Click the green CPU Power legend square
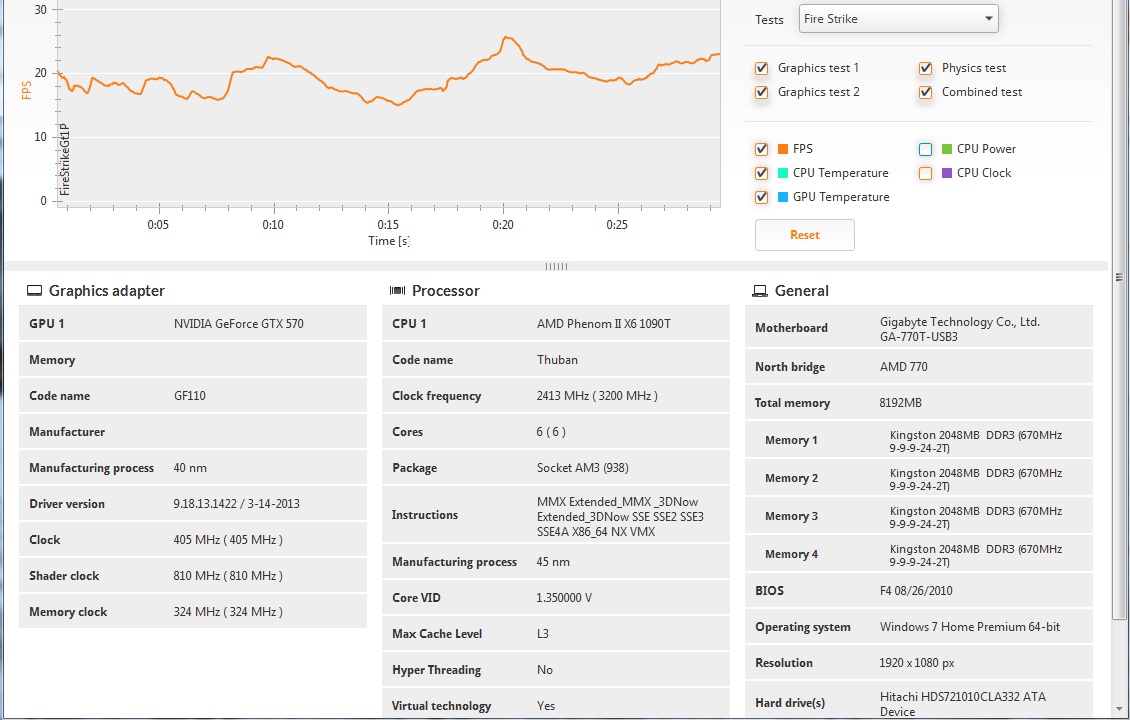 pos(947,149)
